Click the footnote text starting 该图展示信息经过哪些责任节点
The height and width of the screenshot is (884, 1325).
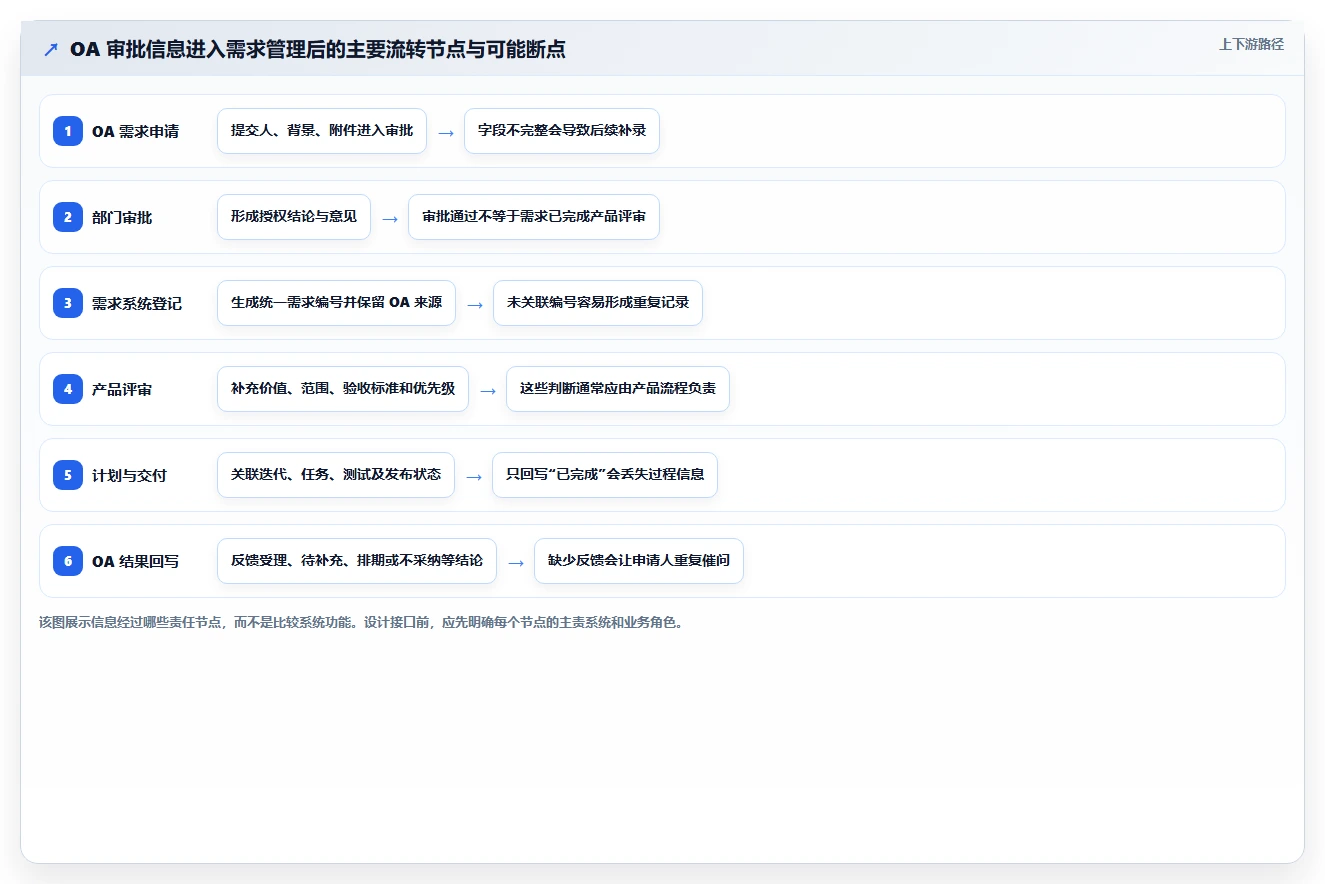(361, 622)
